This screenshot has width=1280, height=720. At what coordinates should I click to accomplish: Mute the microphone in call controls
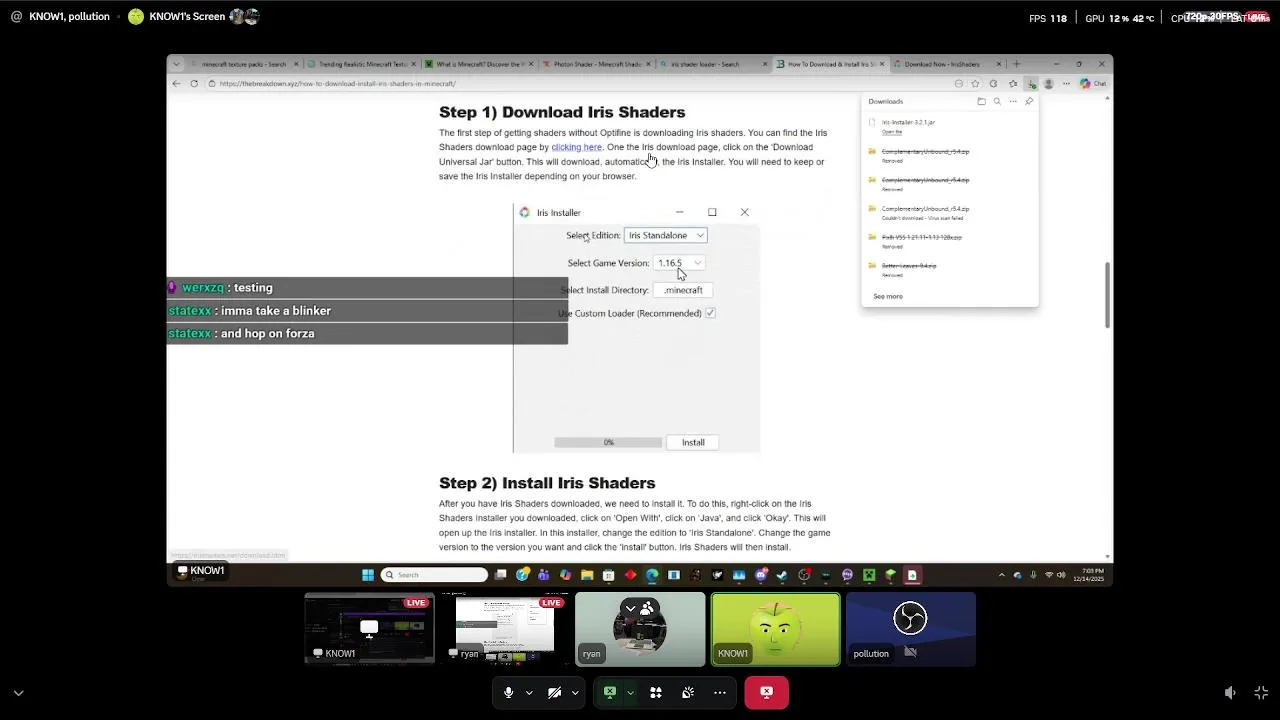click(x=508, y=692)
